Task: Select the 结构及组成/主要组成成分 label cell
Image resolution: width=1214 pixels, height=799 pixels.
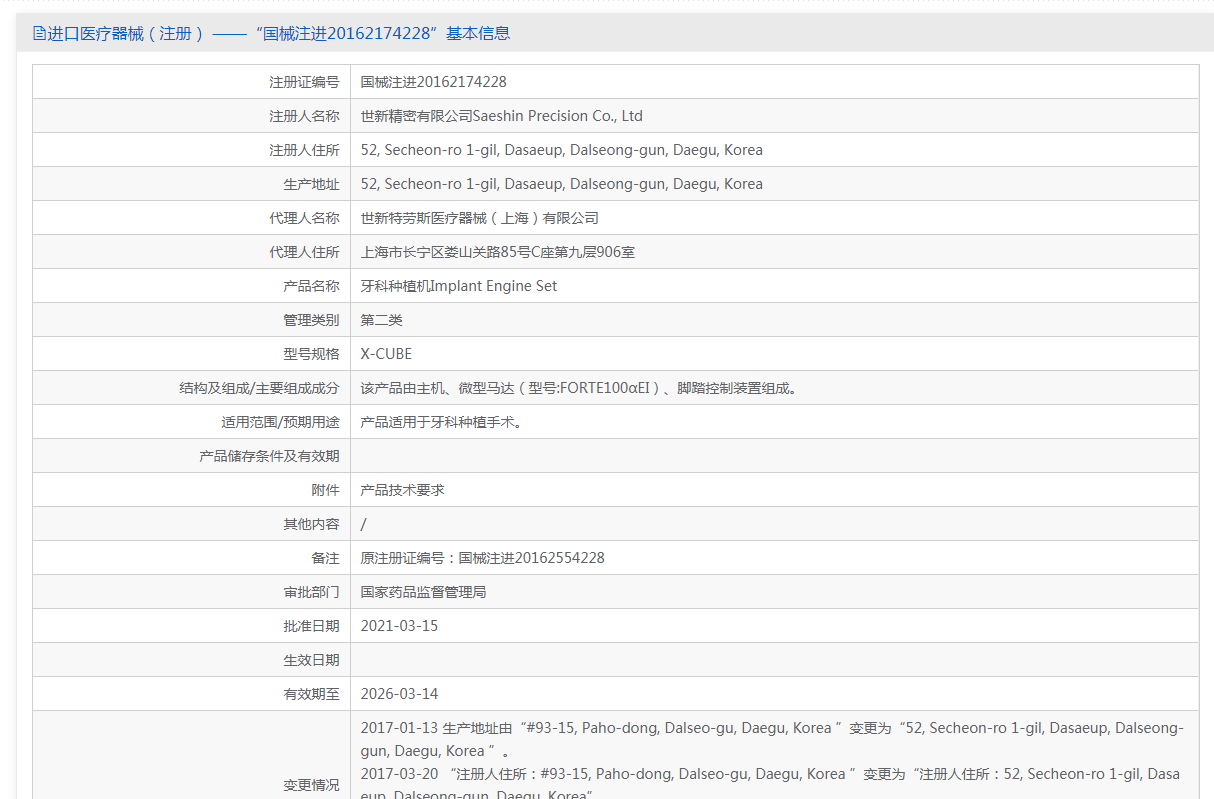Action: [x=191, y=388]
